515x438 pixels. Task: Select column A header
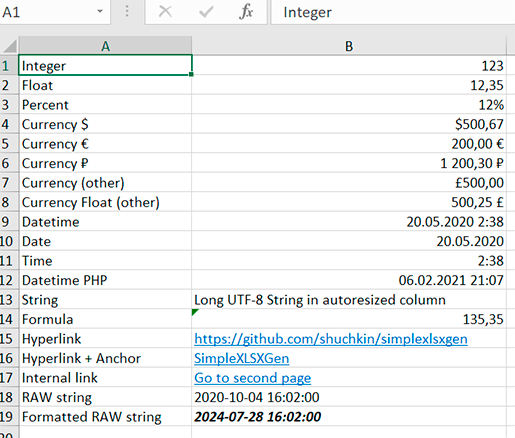(x=105, y=46)
